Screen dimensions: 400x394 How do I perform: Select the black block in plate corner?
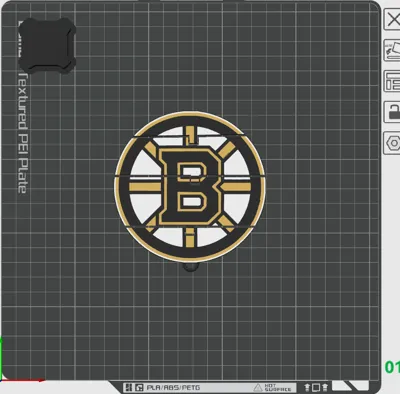(x=47, y=46)
